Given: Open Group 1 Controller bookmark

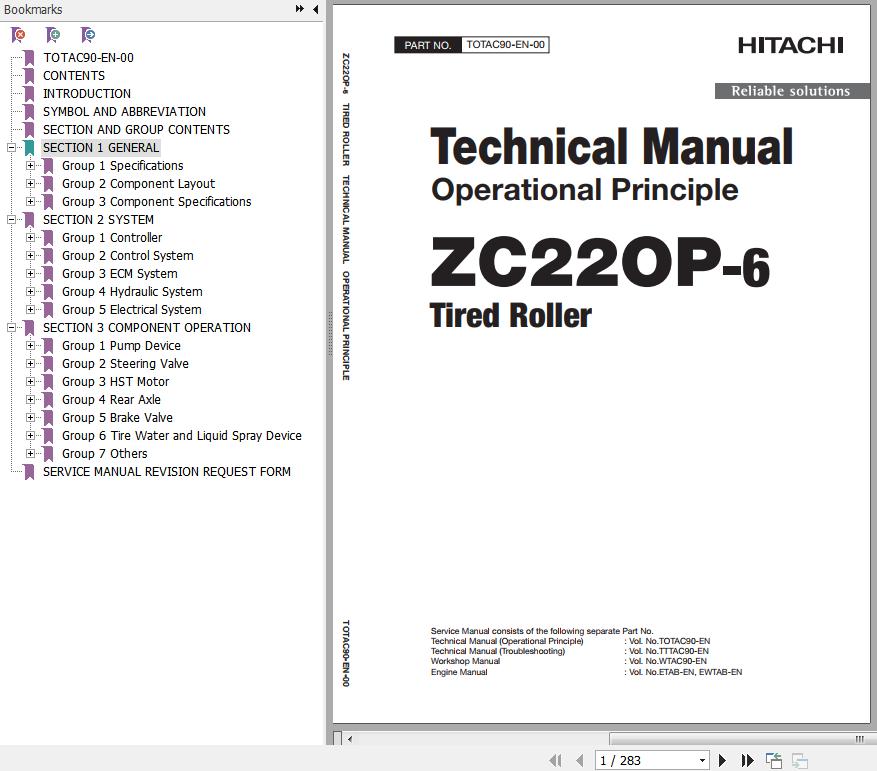Looking at the screenshot, I should click(112, 237).
